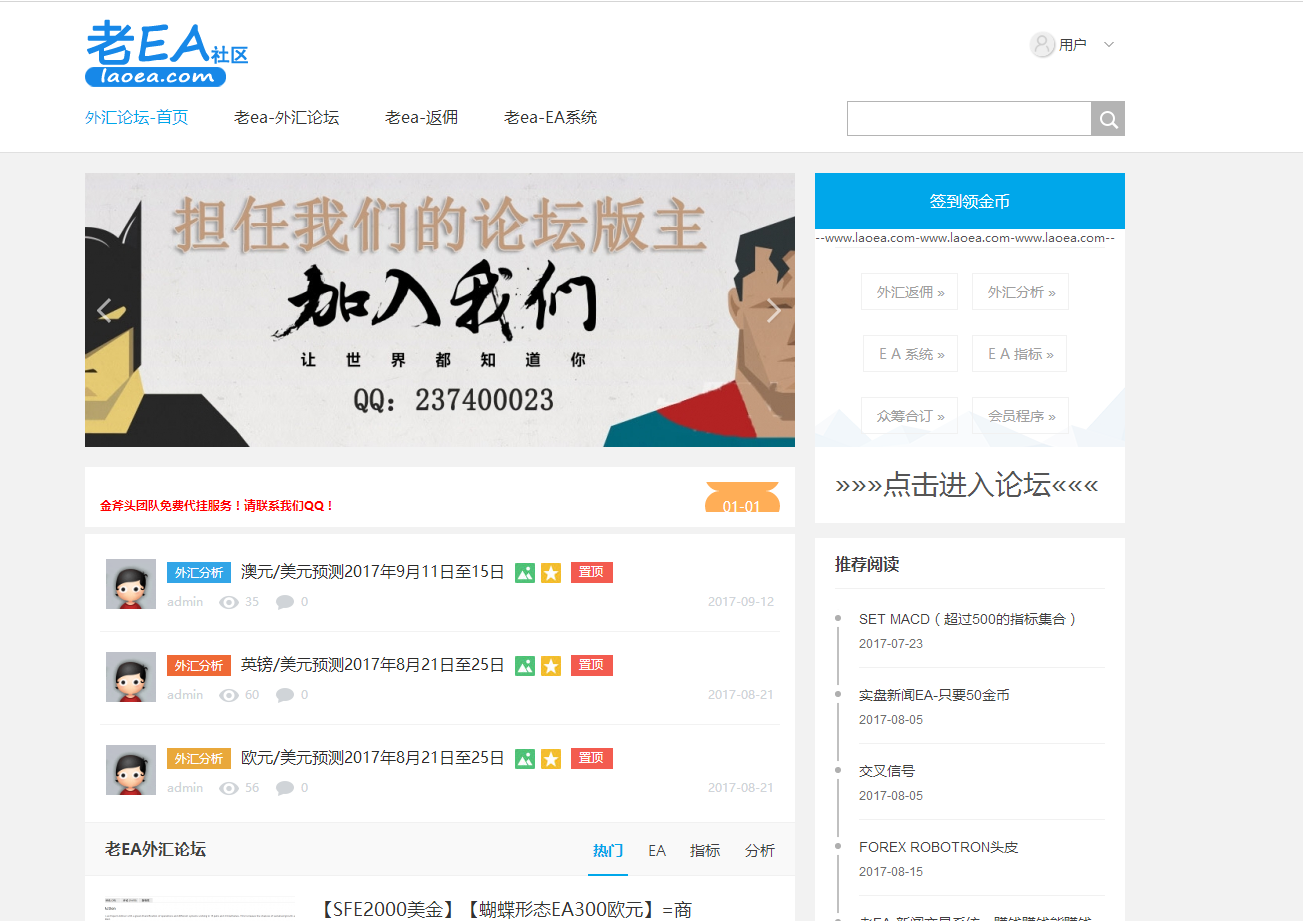Screen dimensions: 1303x921
Task: Switch to the 热门 tab
Action: [x=608, y=850]
